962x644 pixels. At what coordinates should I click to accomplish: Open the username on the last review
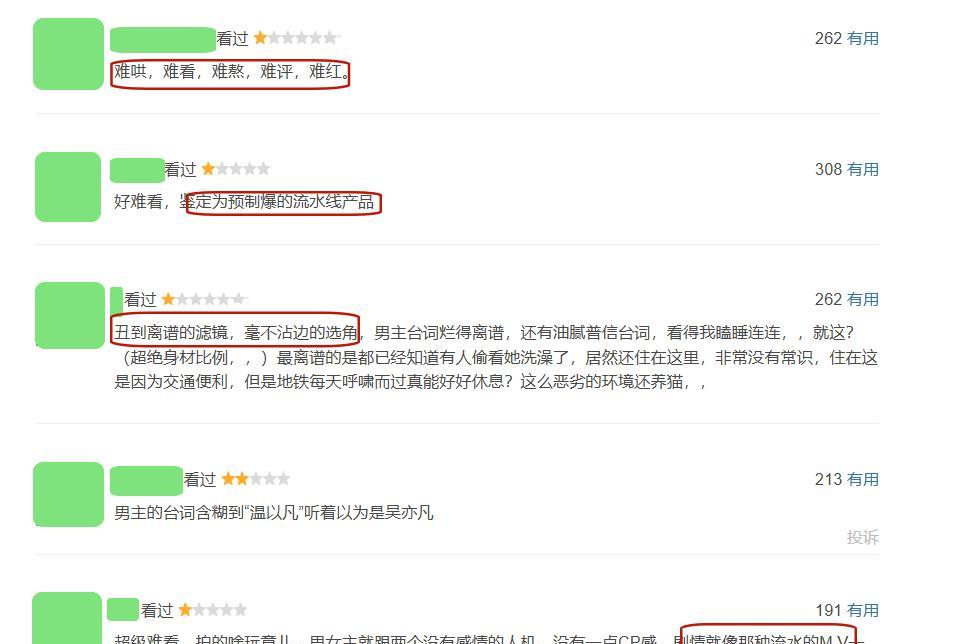(123, 610)
